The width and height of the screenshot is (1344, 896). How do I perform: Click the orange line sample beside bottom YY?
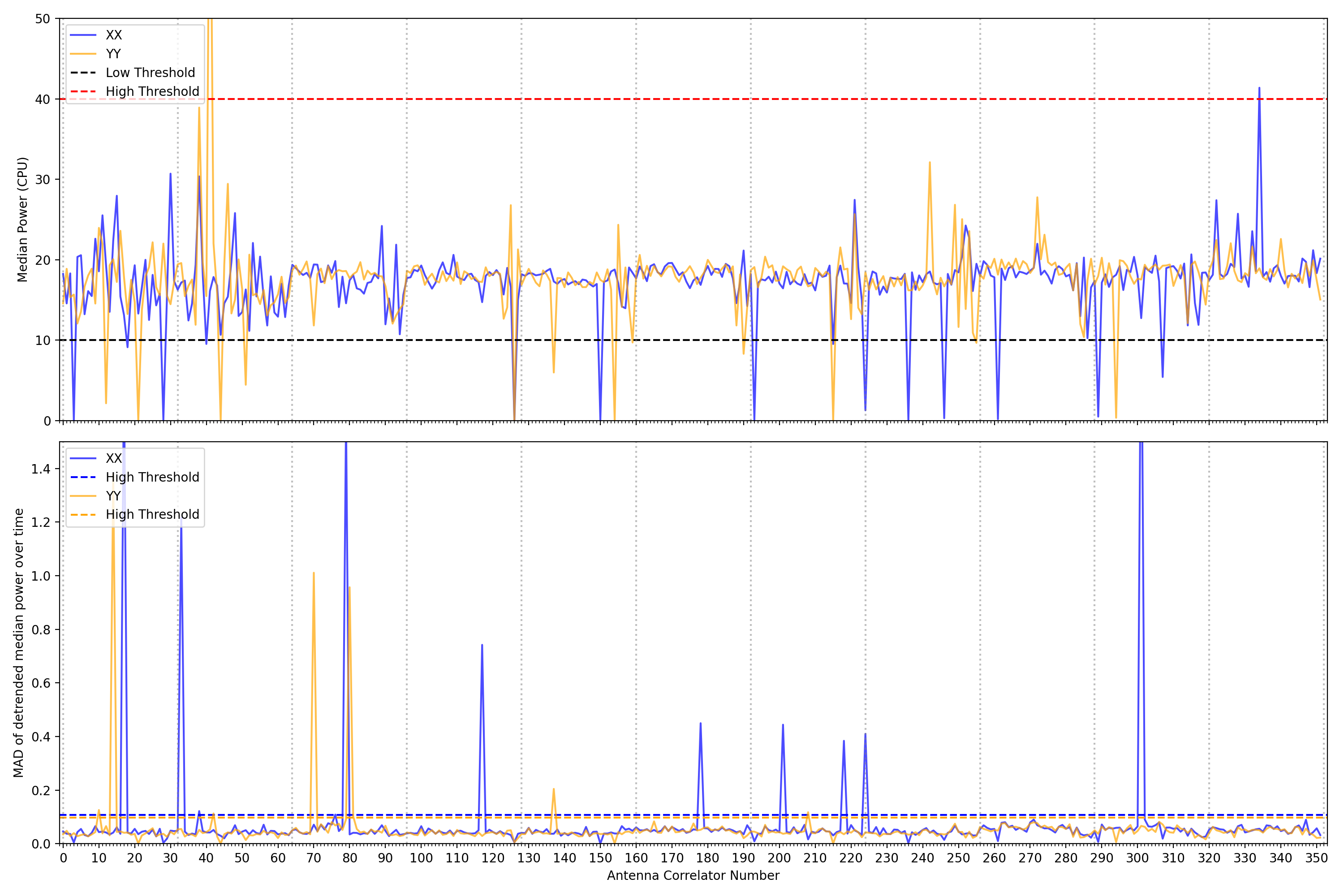click(83, 496)
